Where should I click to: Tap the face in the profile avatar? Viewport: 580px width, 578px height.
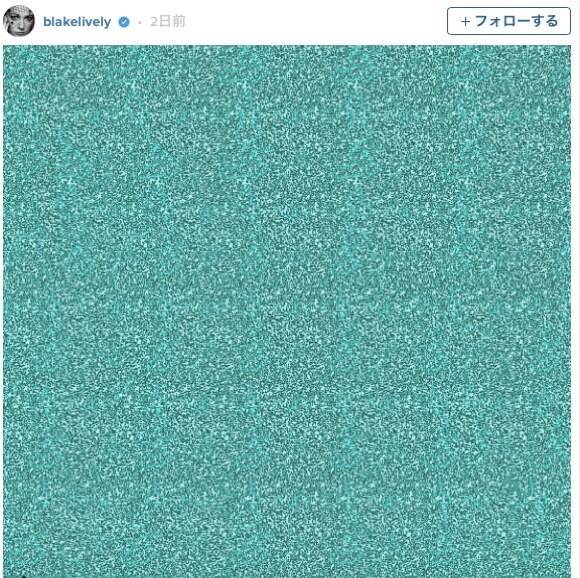coord(17,20)
